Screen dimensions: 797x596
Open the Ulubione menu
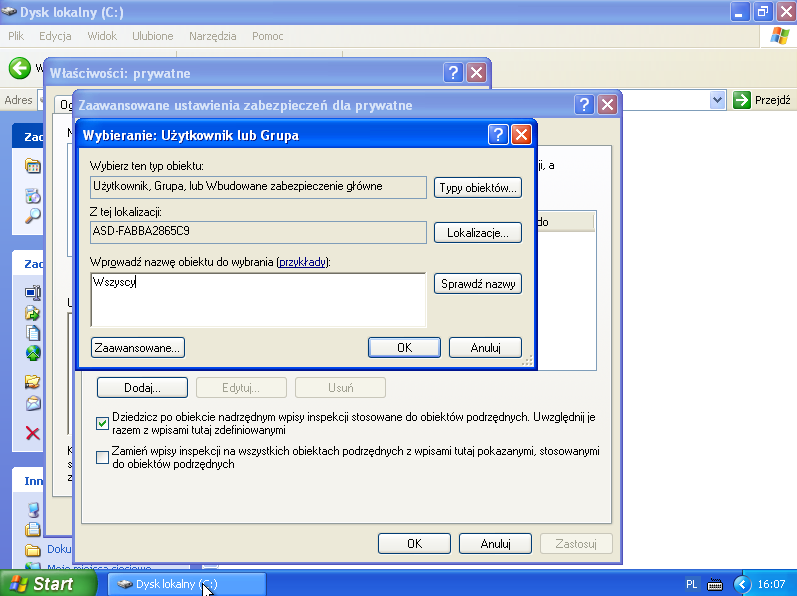(152, 36)
